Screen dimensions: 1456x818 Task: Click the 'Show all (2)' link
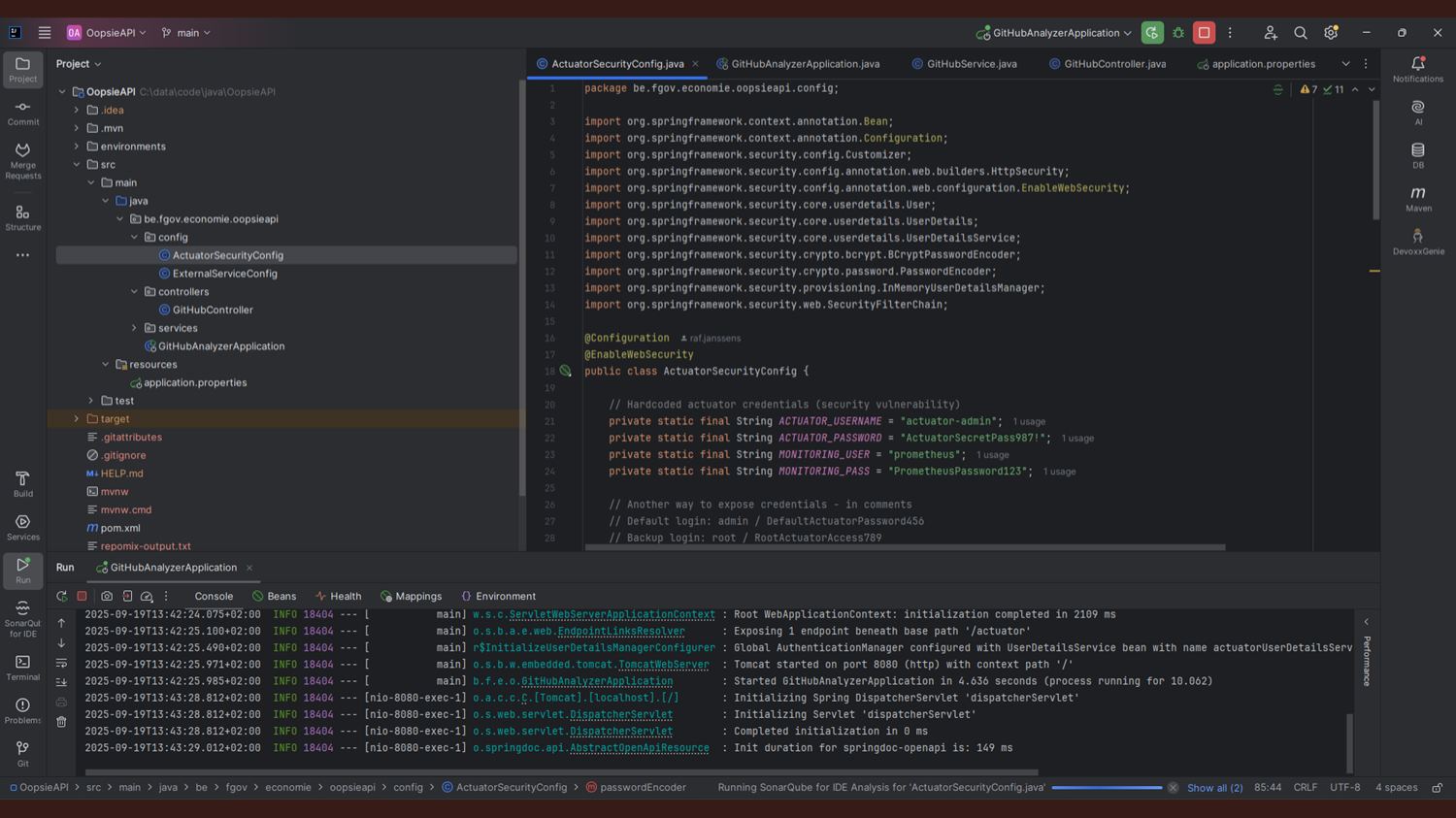(x=1214, y=788)
